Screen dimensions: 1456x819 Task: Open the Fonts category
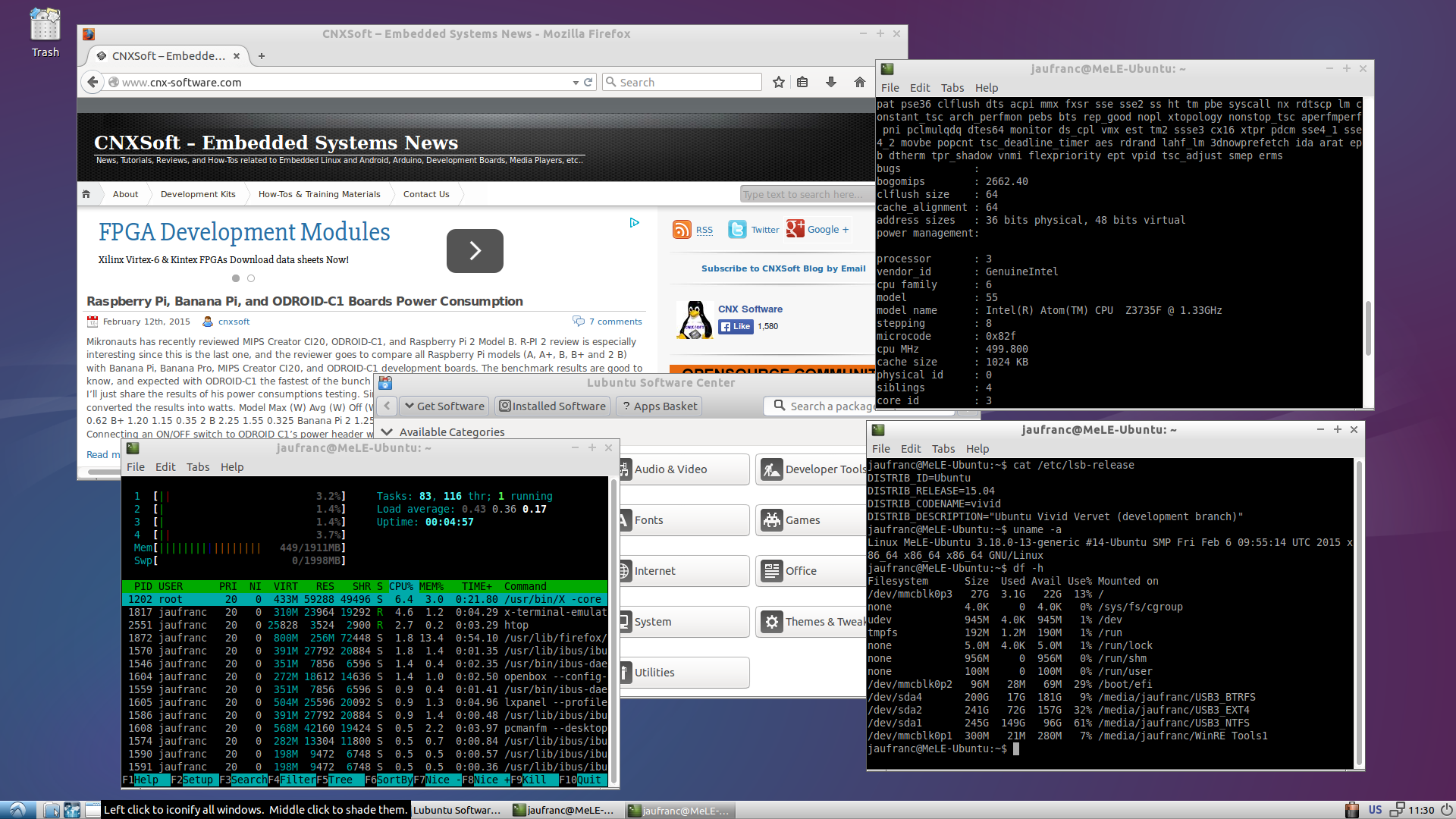coord(685,520)
